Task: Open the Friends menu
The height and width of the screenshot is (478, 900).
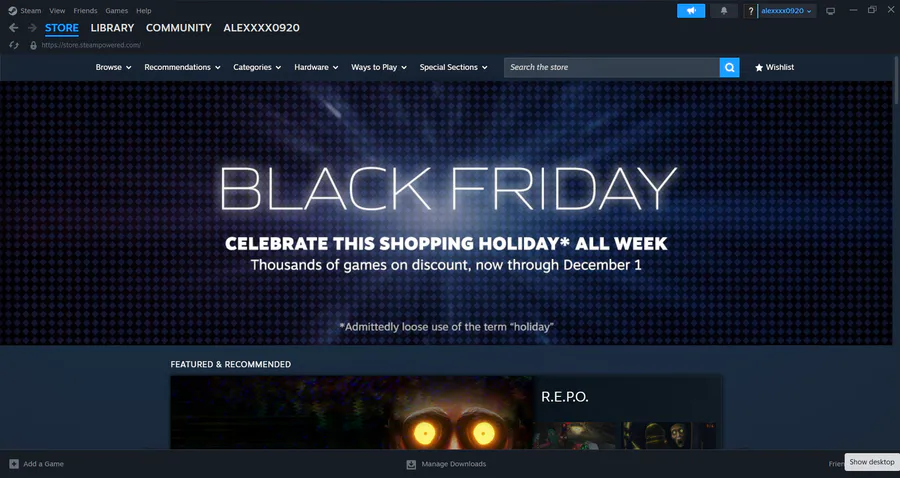Action: pos(85,11)
